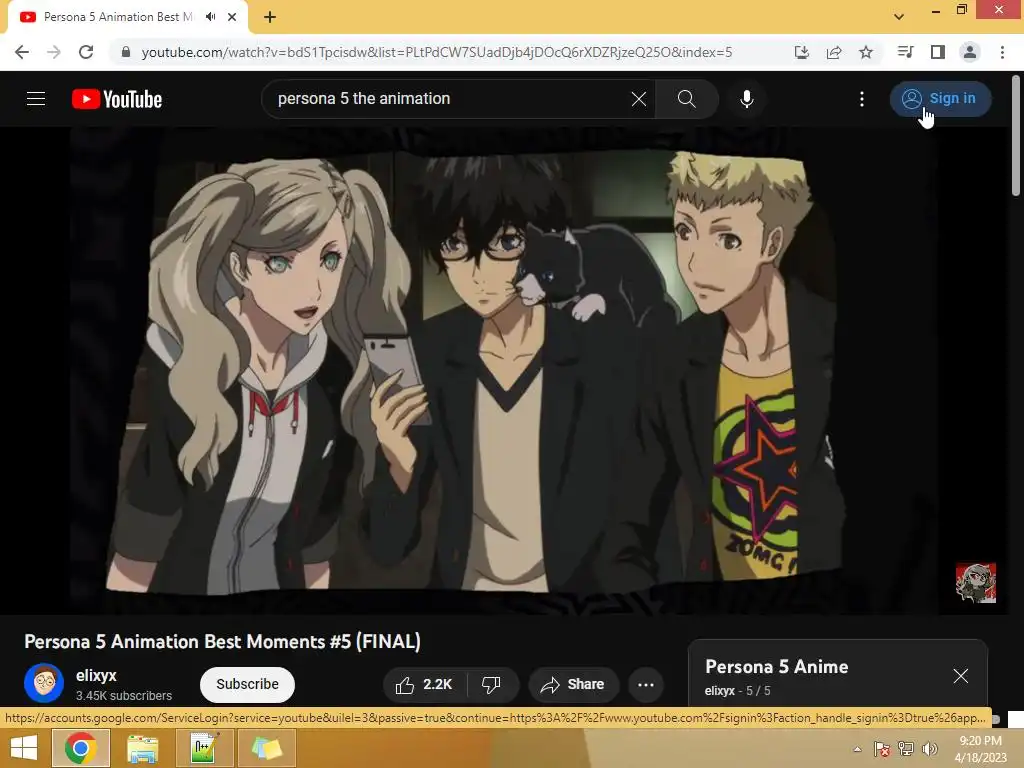Install app from address bar icon
The width and height of the screenshot is (1024, 768).
pyautogui.click(x=801, y=52)
